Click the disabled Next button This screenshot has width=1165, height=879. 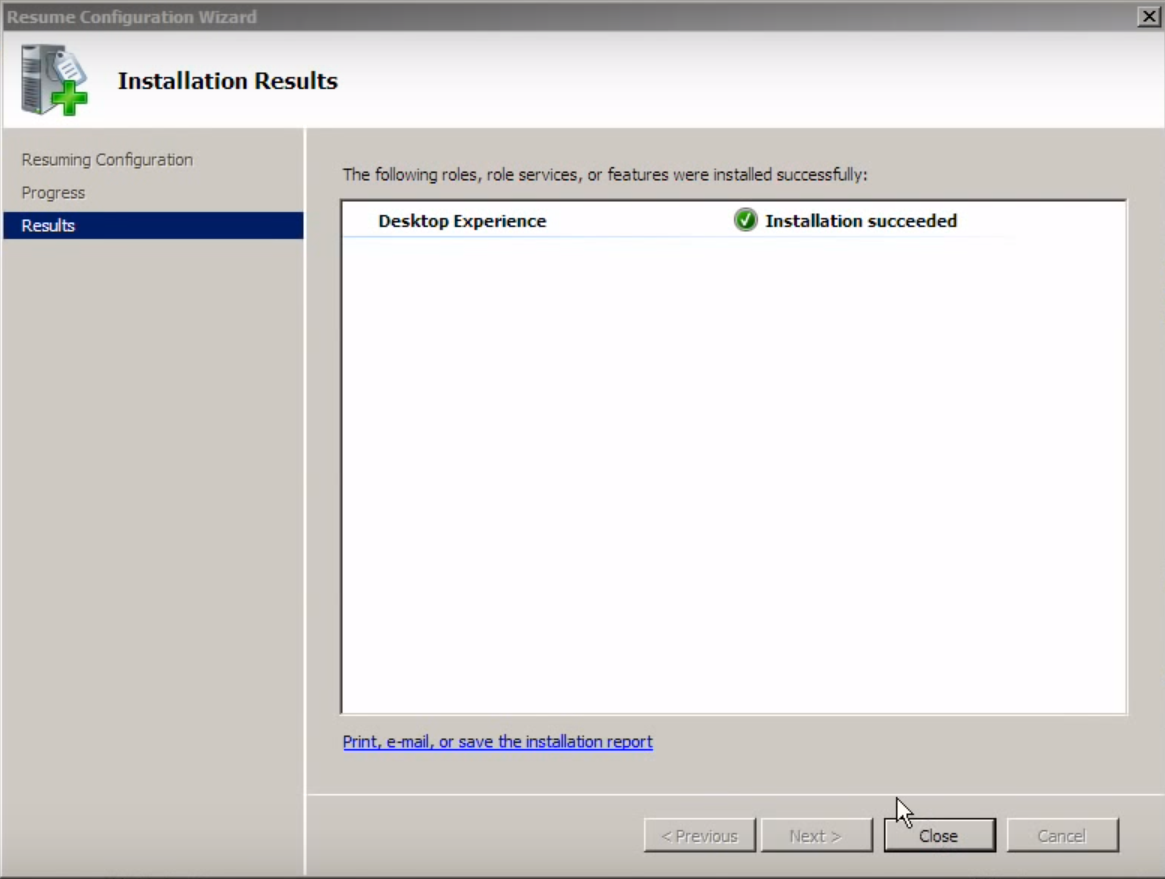pyautogui.click(x=815, y=836)
